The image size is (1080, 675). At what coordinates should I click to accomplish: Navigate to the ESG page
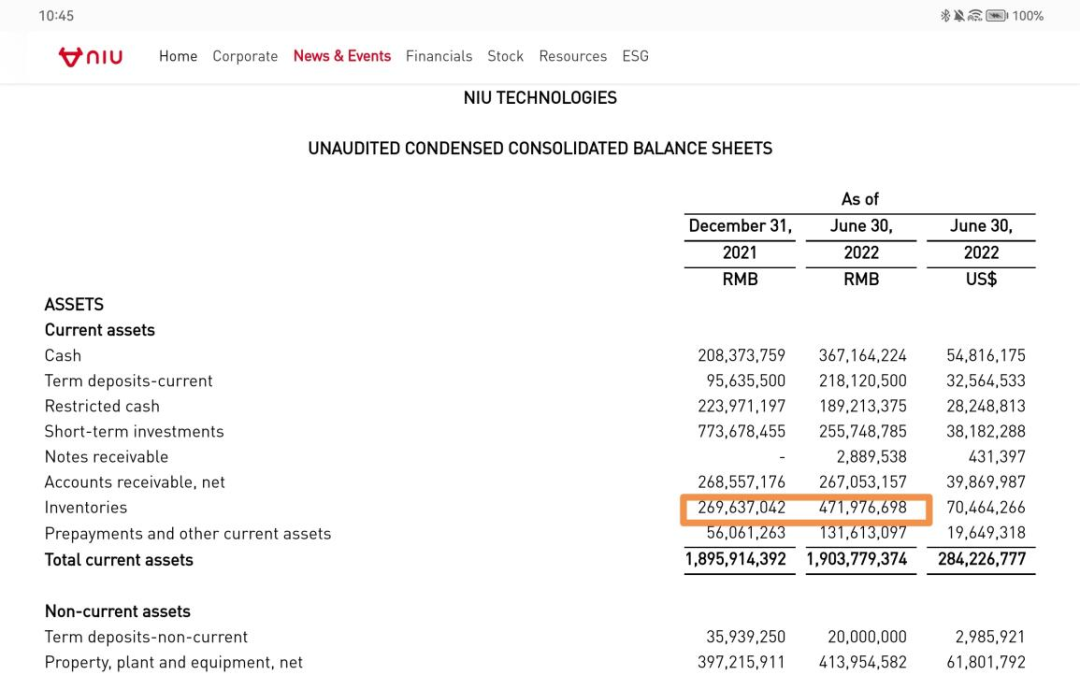[635, 57]
